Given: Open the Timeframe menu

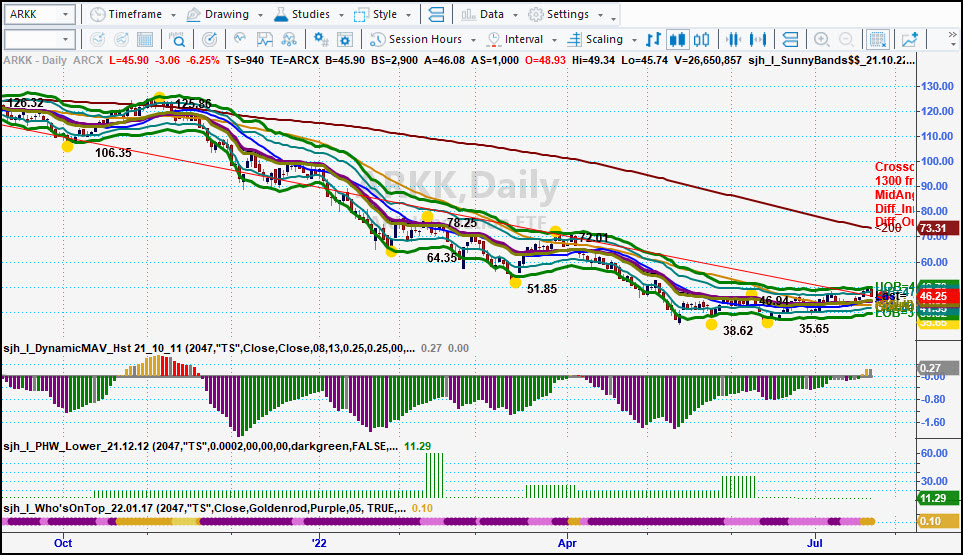Looking at the screenshot, I should tap(126, 14).
